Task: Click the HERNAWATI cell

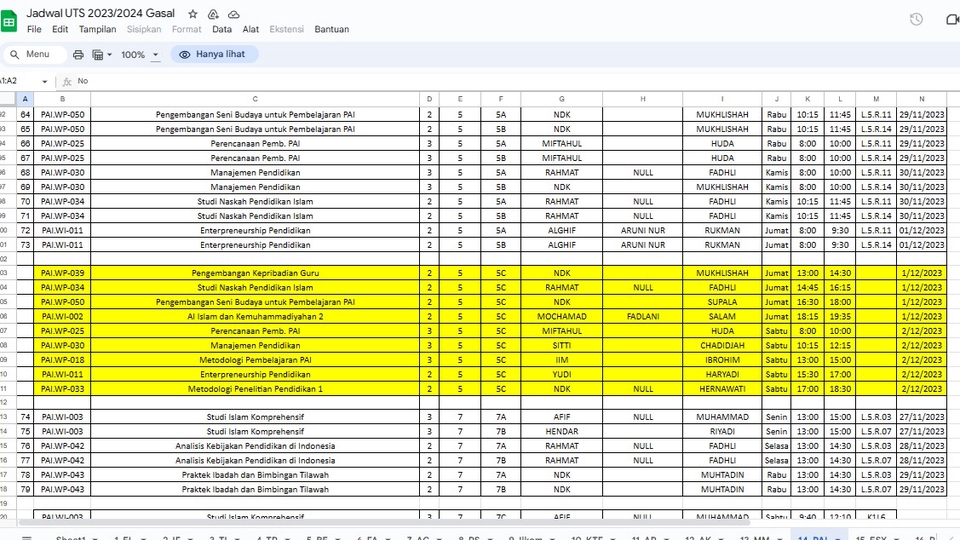Action: coord(722,389)
